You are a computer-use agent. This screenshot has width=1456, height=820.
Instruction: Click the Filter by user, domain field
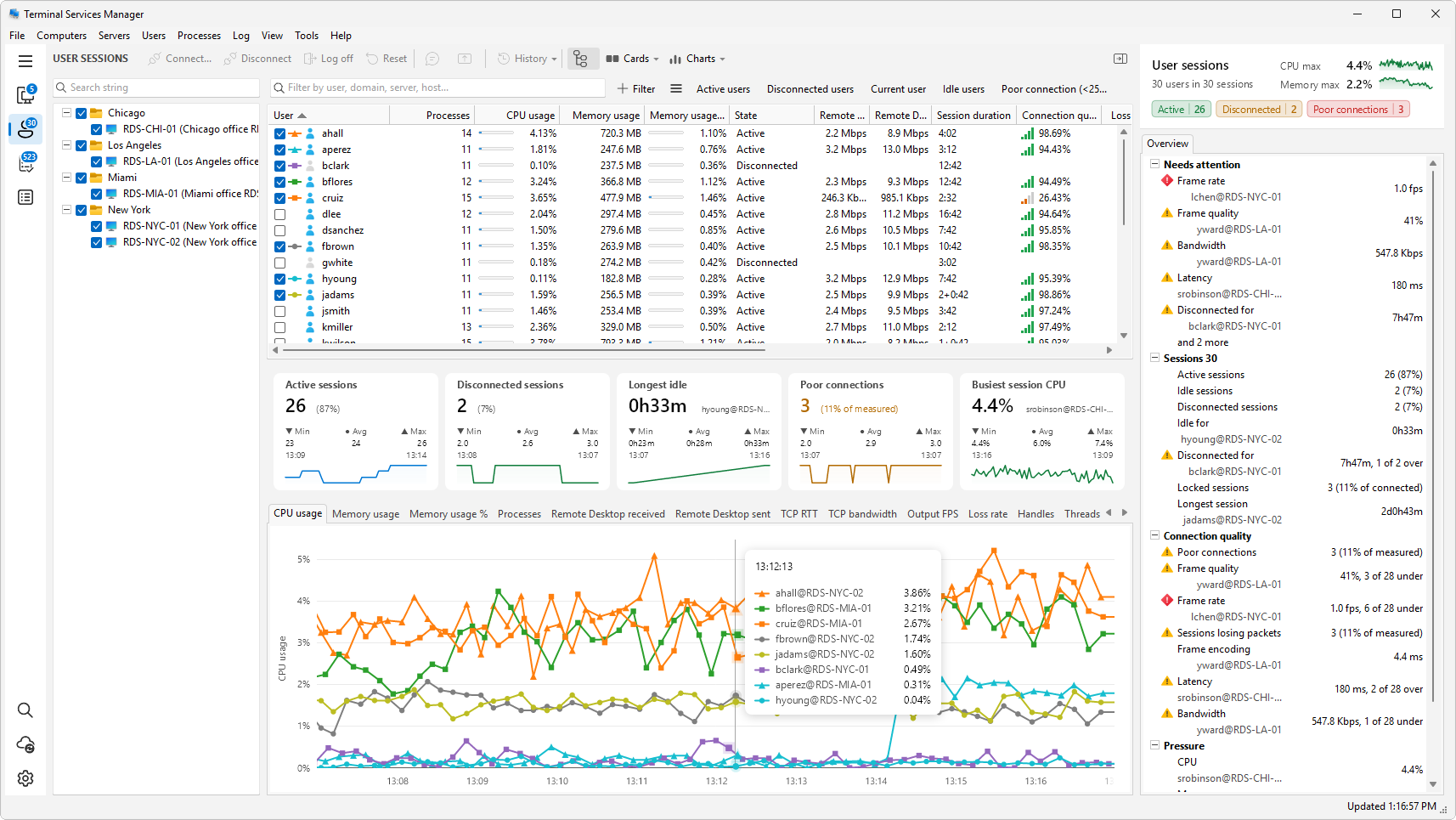click(438, 88)
